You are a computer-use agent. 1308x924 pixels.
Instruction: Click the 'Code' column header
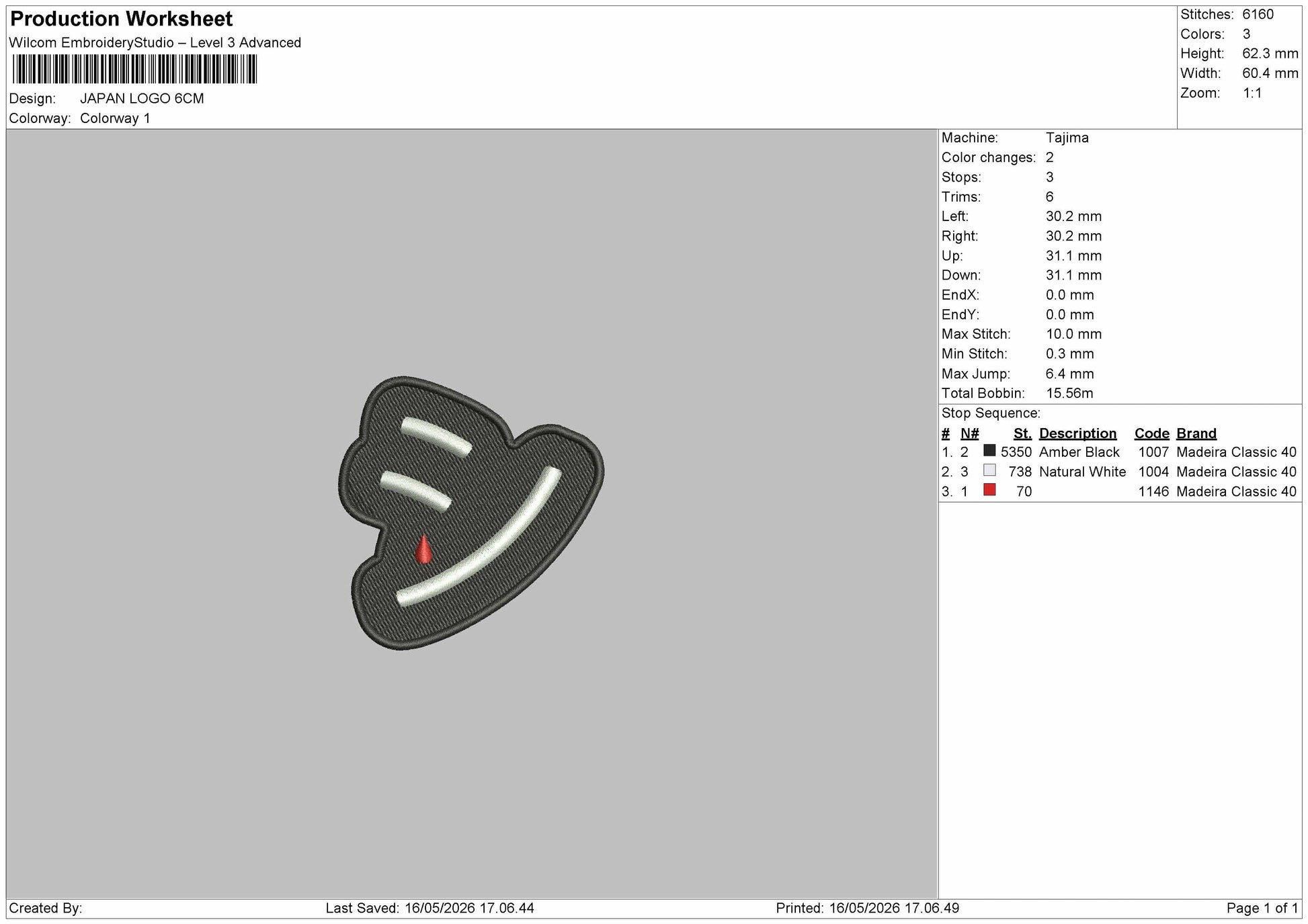(x=1151, y=433)
